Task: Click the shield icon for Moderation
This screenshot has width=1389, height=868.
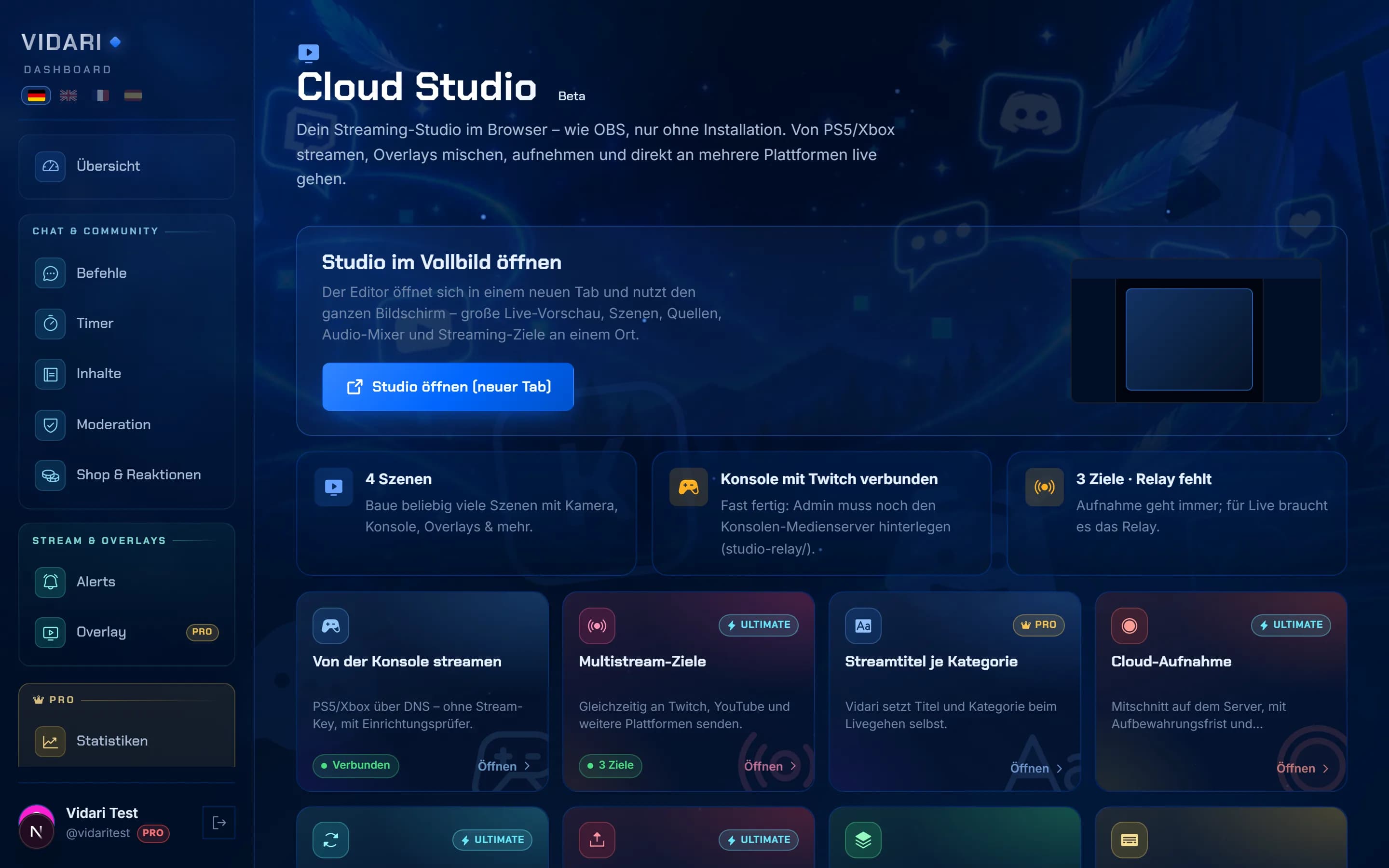Action: click(x=50, y=425)
